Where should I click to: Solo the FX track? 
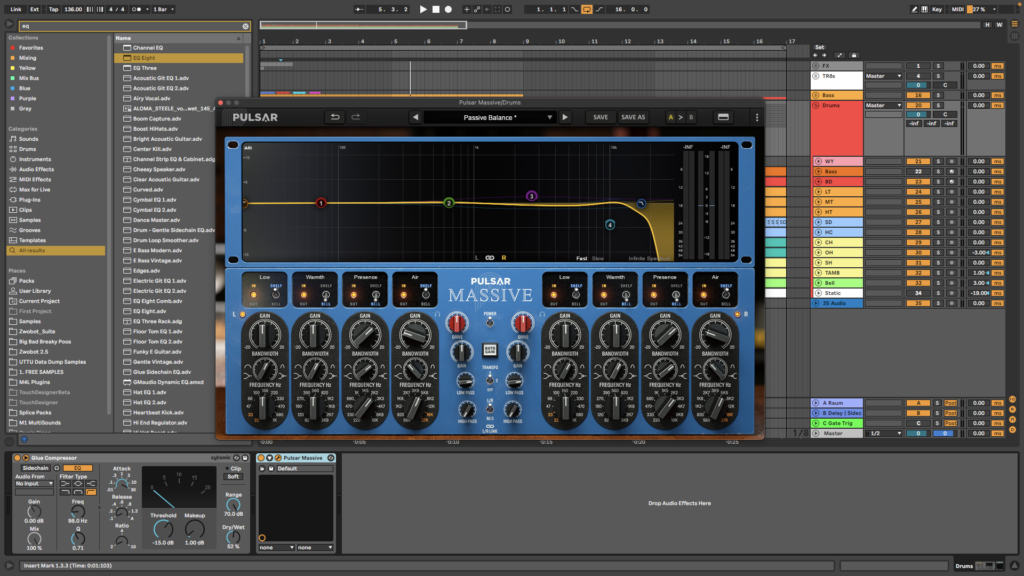point(938,66)
